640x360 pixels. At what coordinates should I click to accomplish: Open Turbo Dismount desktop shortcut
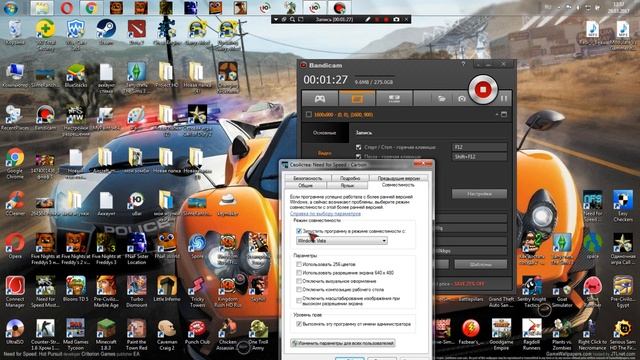137,291
